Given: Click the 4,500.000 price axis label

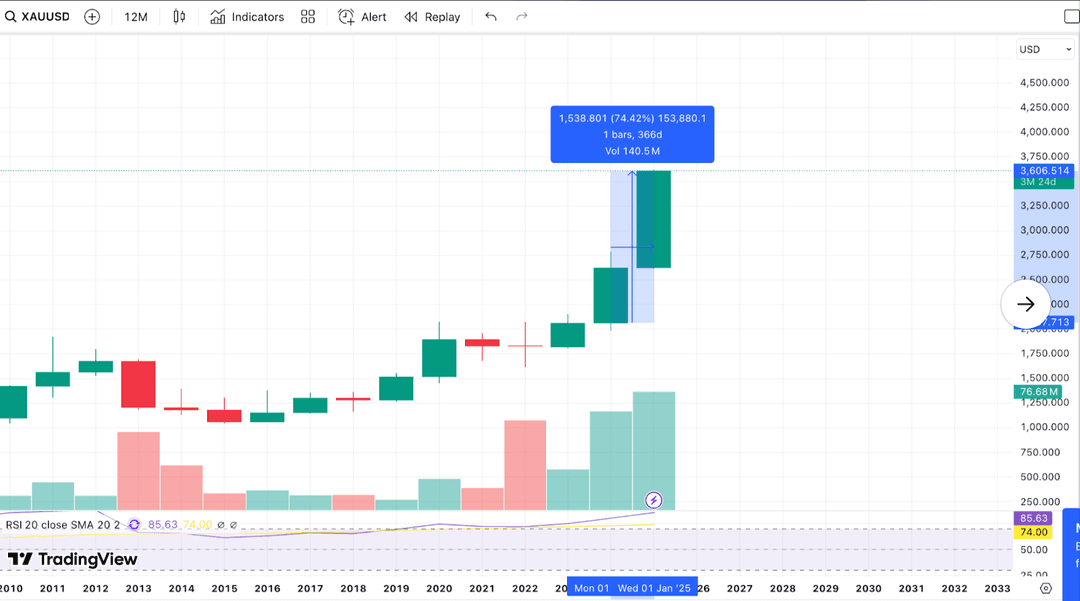Looking at the screenshot, I should 1044,83.
